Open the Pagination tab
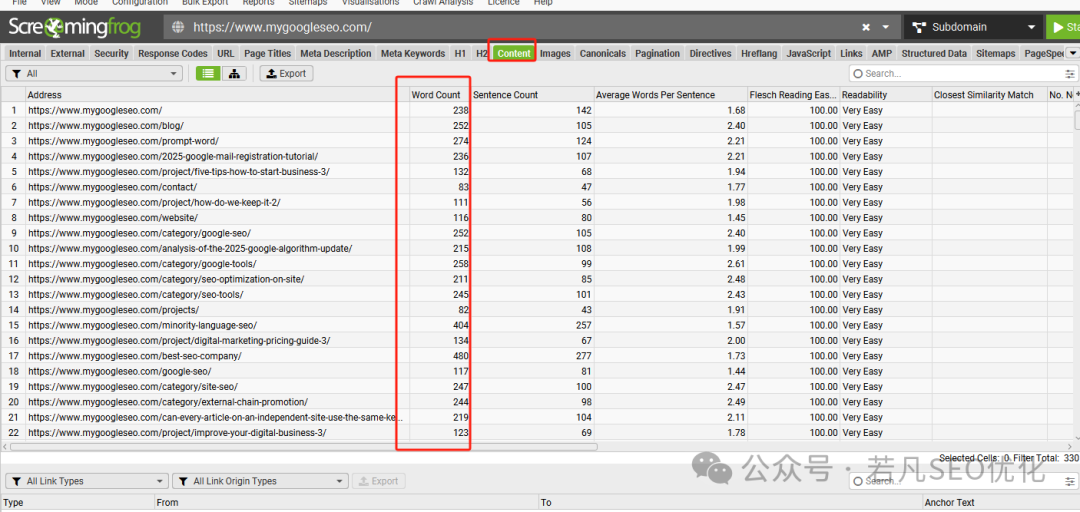Viewport: 1080px width, 512px height. (x=657, y=53)
